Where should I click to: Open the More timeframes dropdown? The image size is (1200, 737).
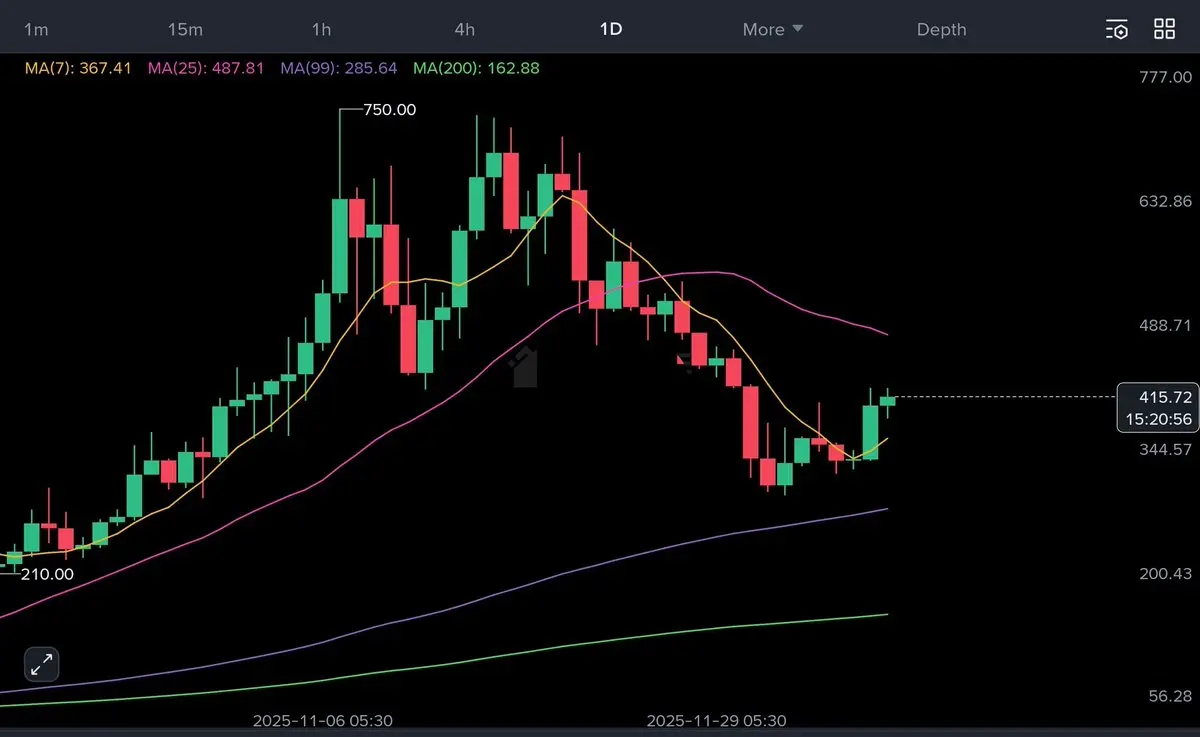[773, 29]
